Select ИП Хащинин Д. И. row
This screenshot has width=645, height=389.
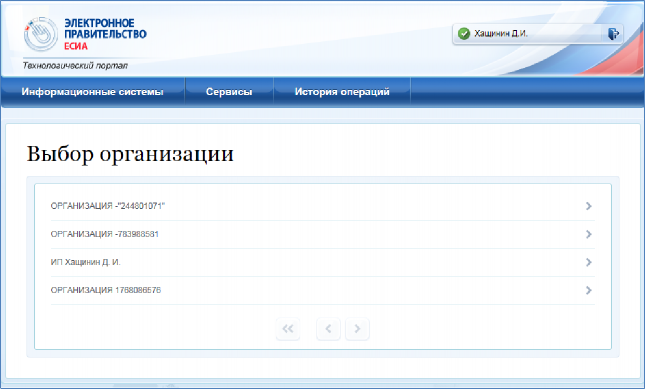(x=322, y=262)
